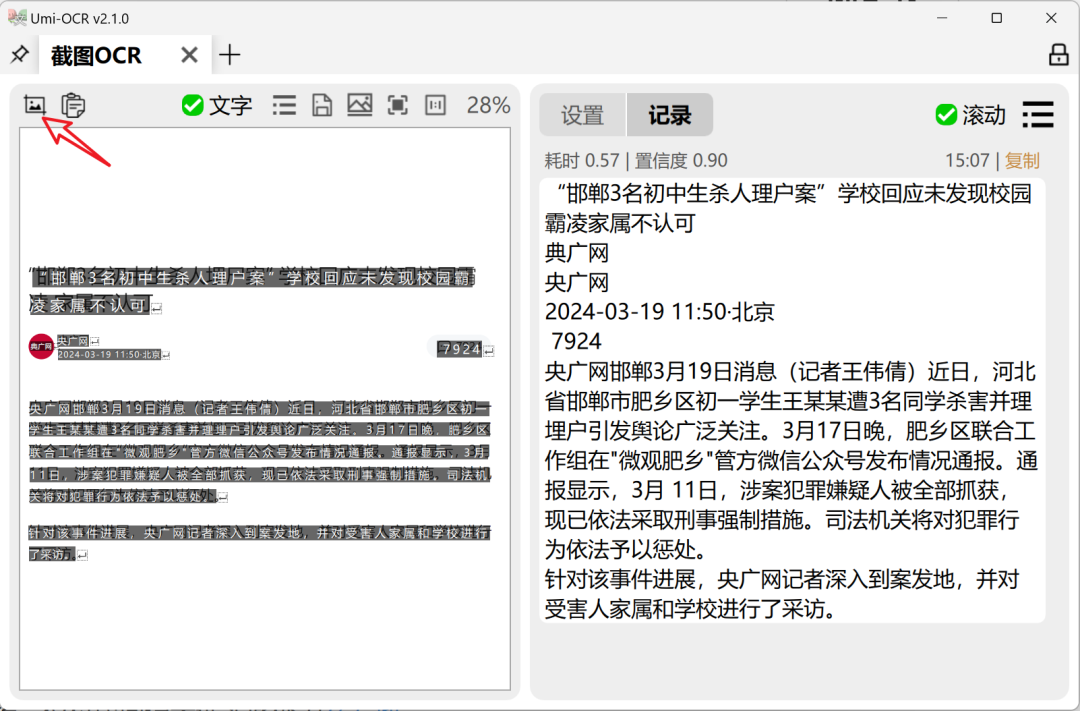Click the 典广网 line in results
Screen dimensions: 1080x711
(x=577, y=253)
